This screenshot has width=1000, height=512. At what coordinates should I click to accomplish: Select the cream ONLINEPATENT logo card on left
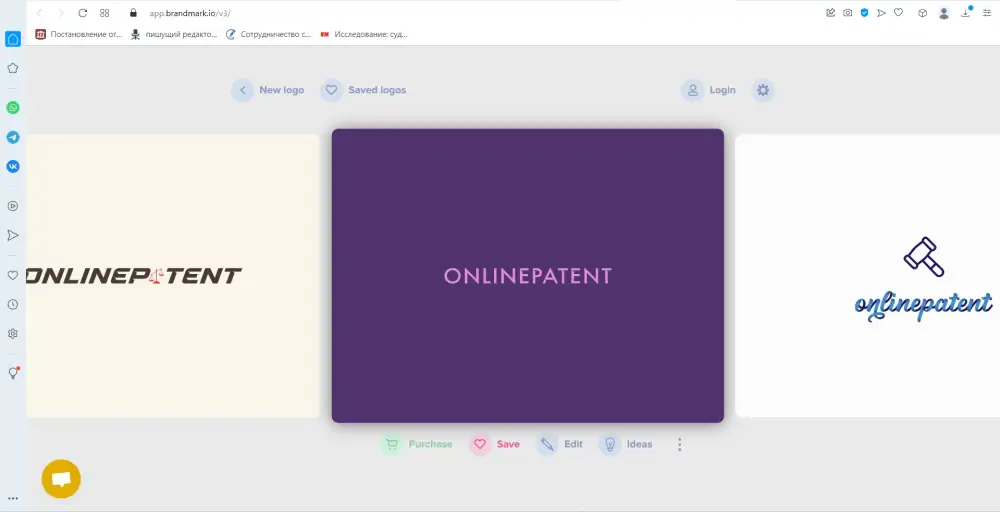(172, 275)
